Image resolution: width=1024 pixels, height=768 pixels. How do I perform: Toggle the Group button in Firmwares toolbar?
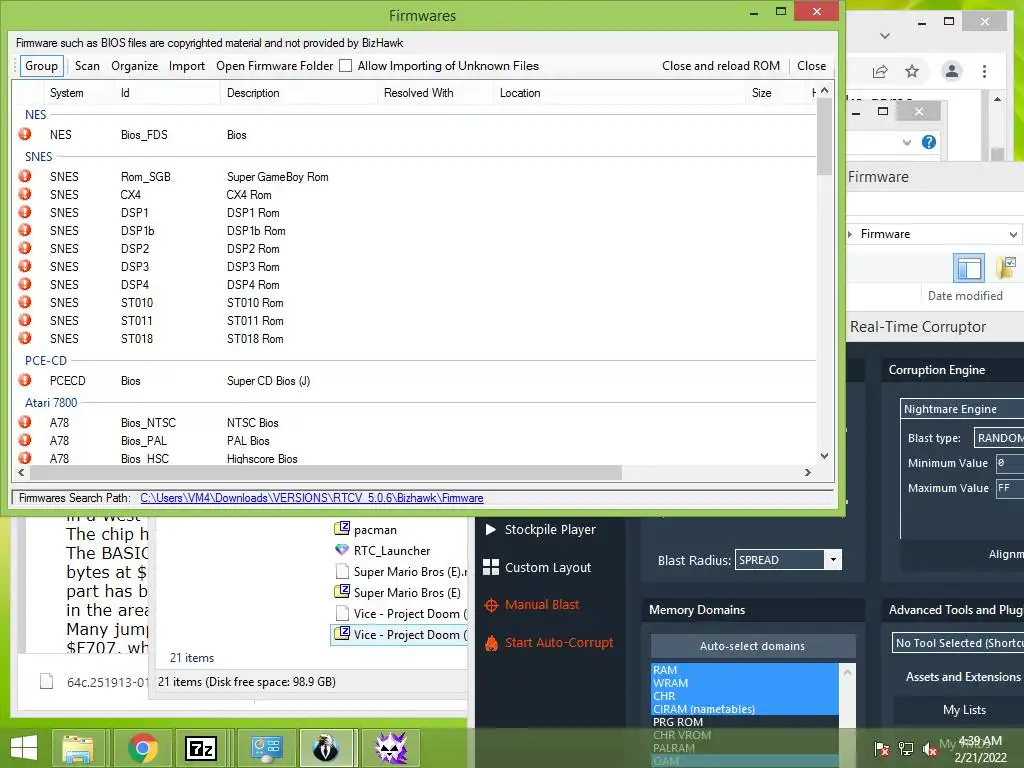[42, 65]
